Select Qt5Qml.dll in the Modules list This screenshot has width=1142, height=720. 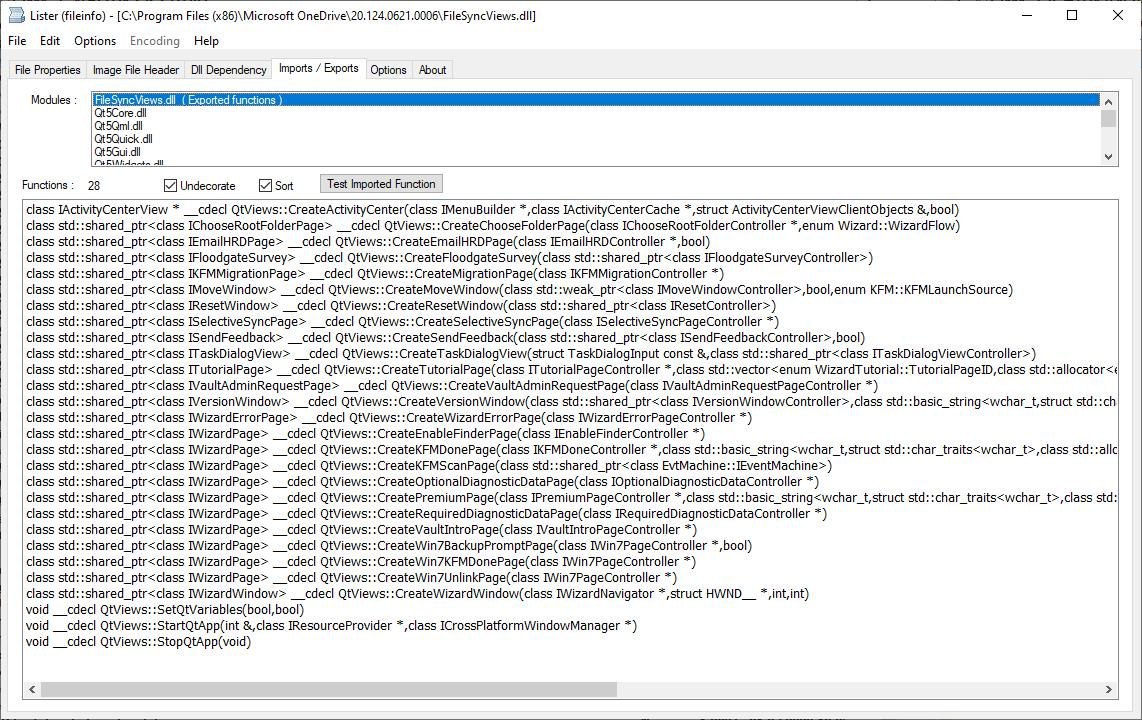click(596, 126)
